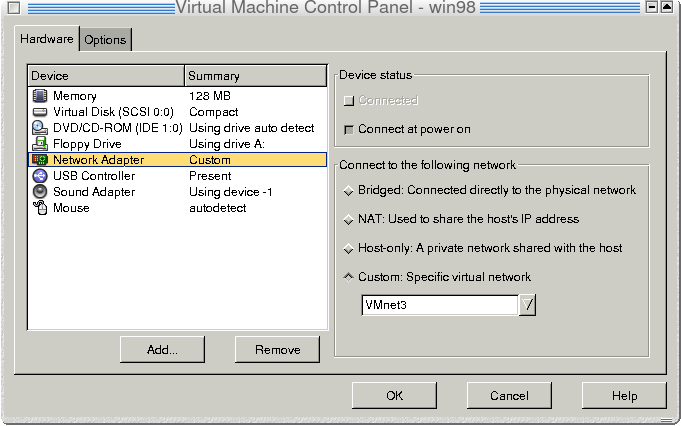Viewport: 681px width, 426px height.
Task: Select the Memory device chip icon
Action: click(x=40, y=96)
